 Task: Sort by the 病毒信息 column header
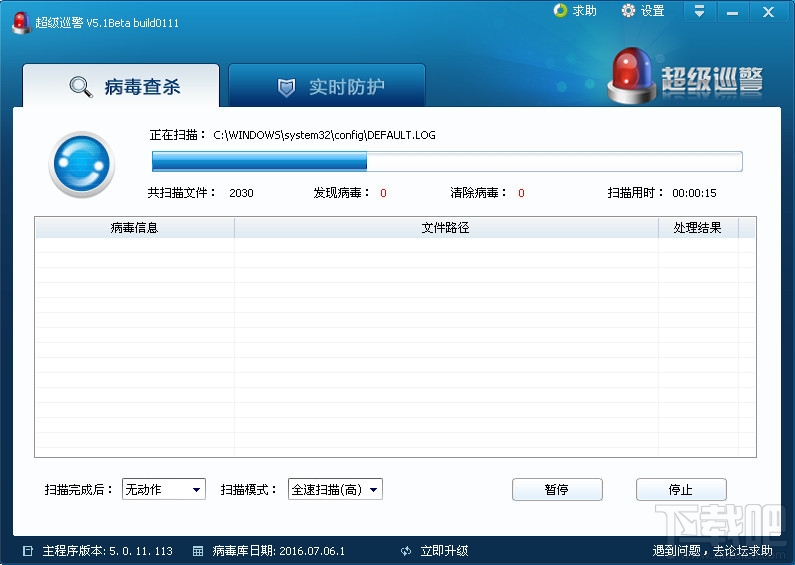coord(134,228)
